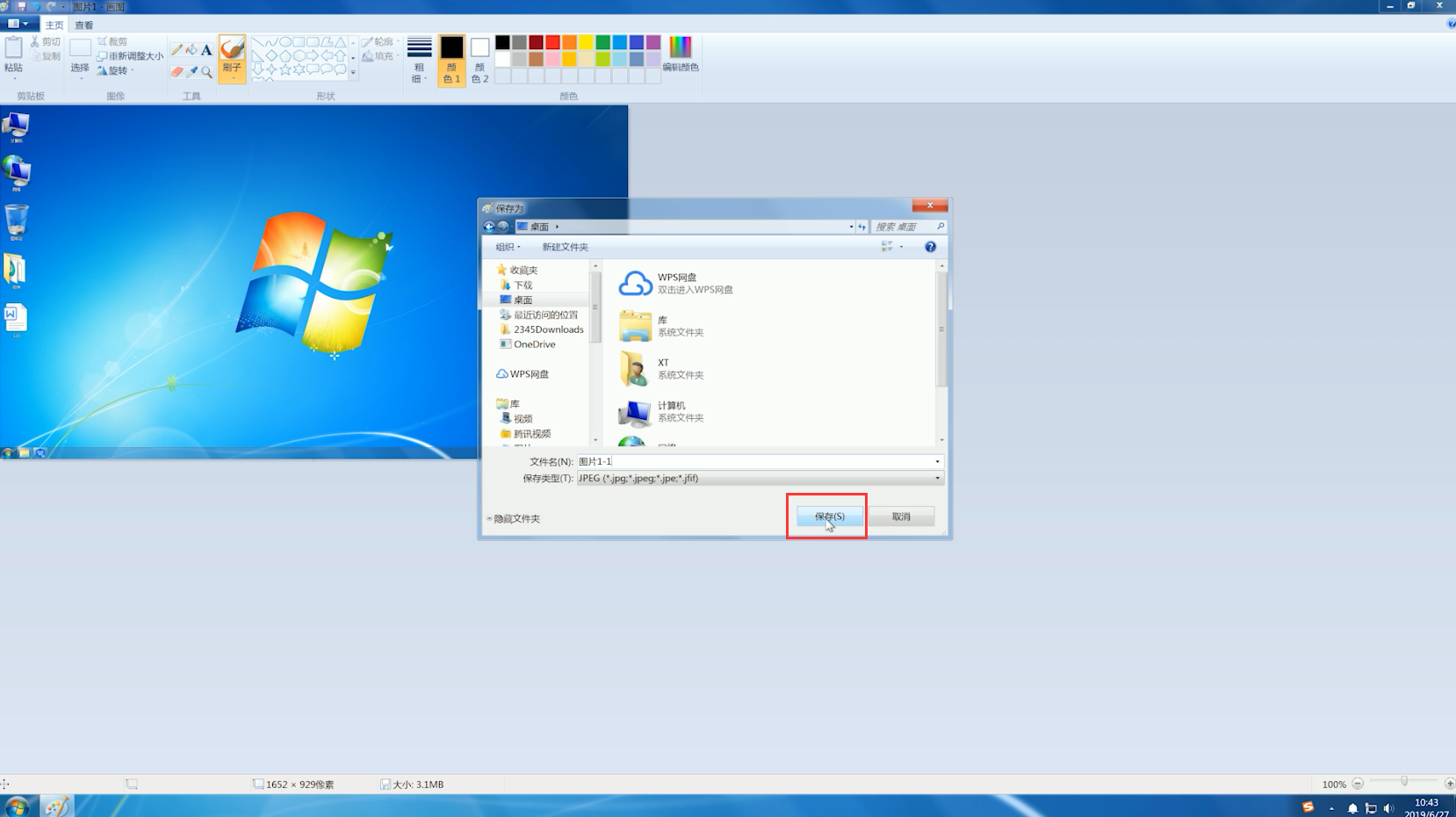Select 腾讯视频 under Libraries

pyautogui.click(x=525, y=434)
